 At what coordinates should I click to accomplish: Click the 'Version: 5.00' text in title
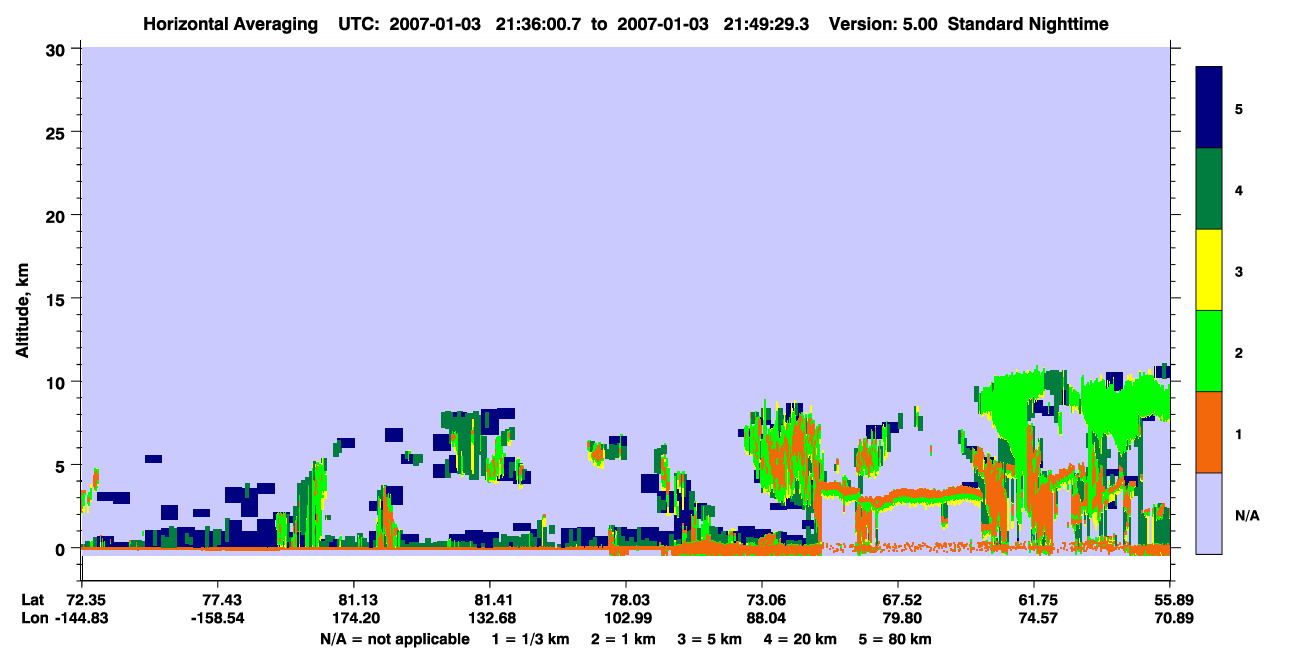click(884, 24)
